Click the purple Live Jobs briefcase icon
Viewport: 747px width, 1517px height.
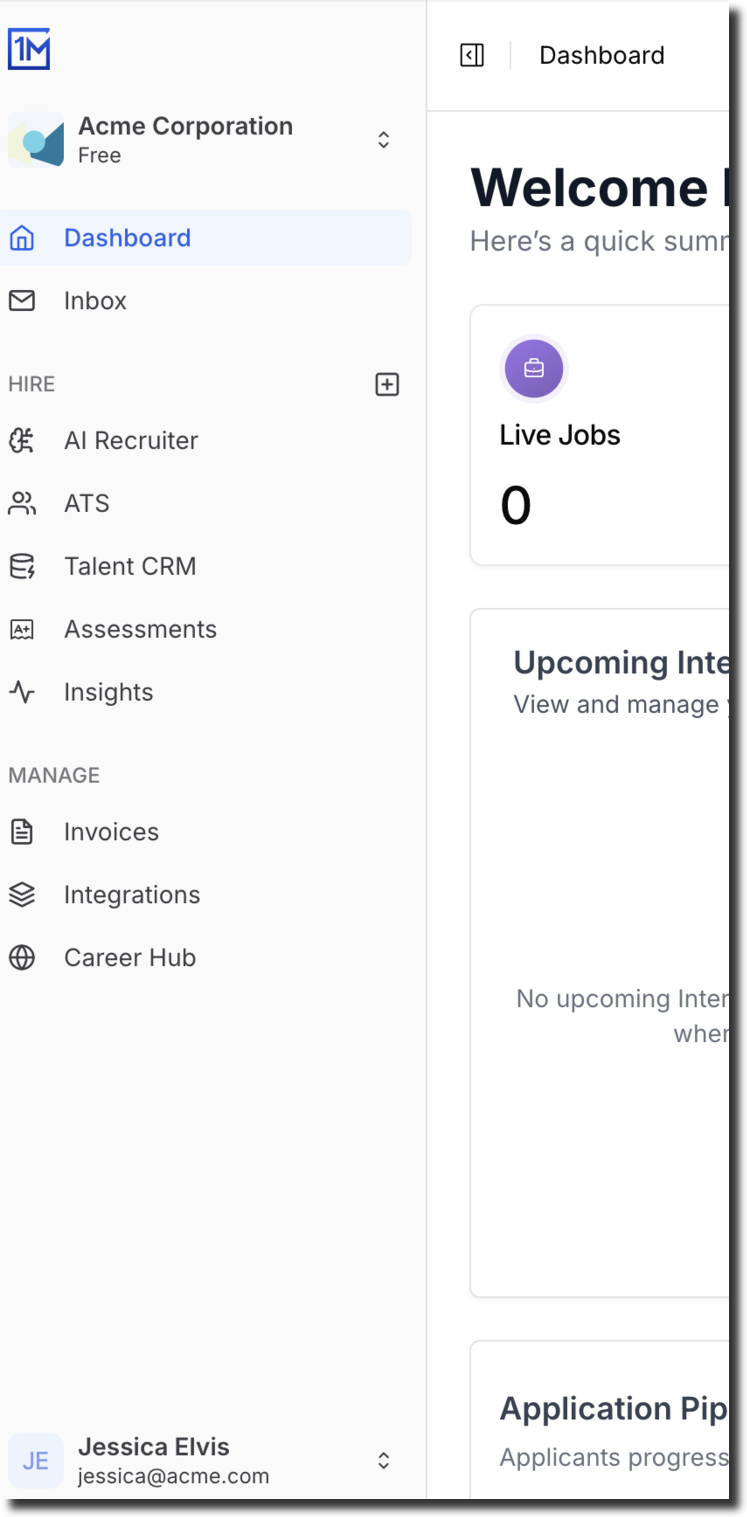(534, 368)
